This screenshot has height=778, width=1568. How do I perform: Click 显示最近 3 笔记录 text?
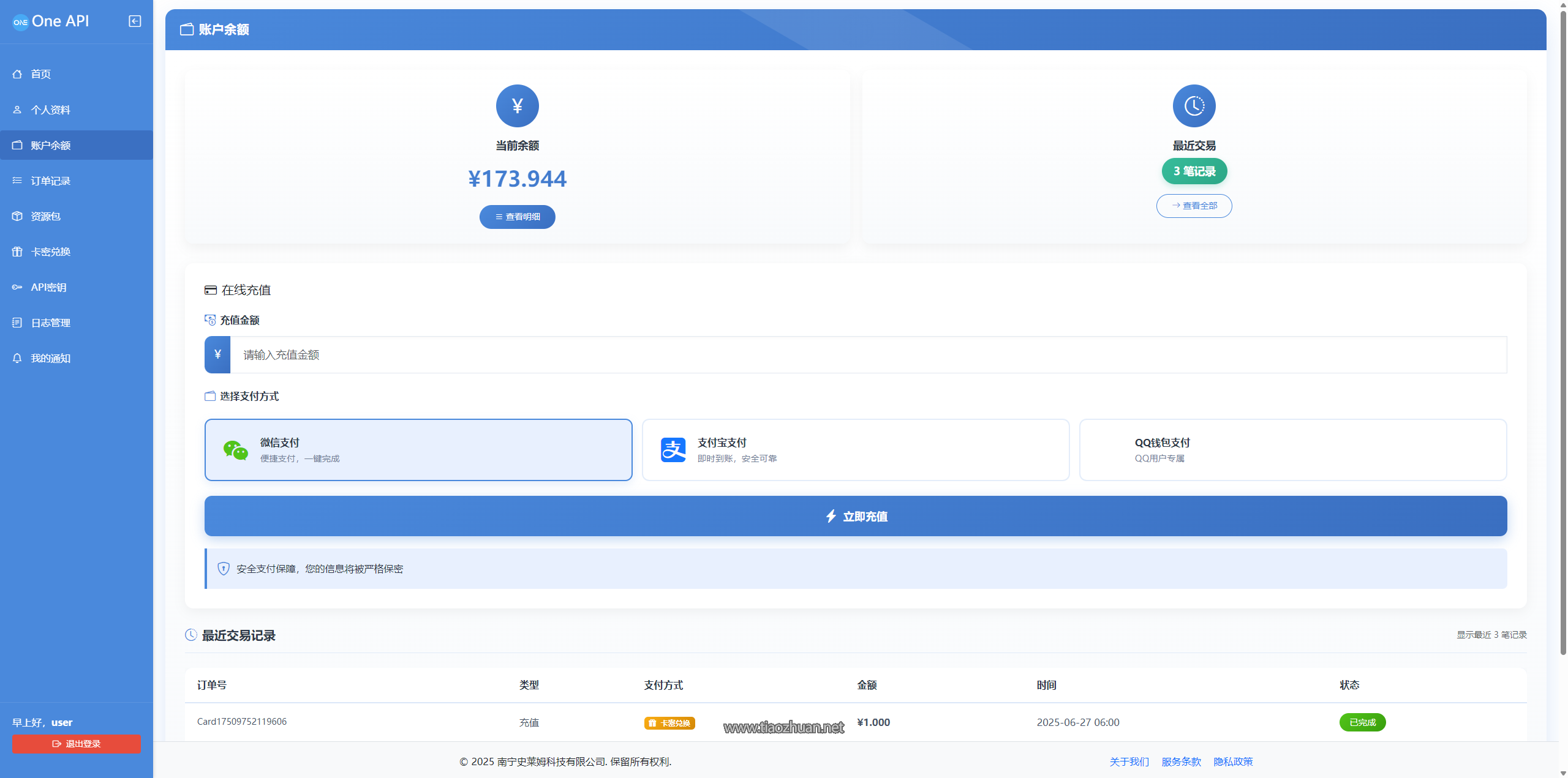(x=1491, y=635)
